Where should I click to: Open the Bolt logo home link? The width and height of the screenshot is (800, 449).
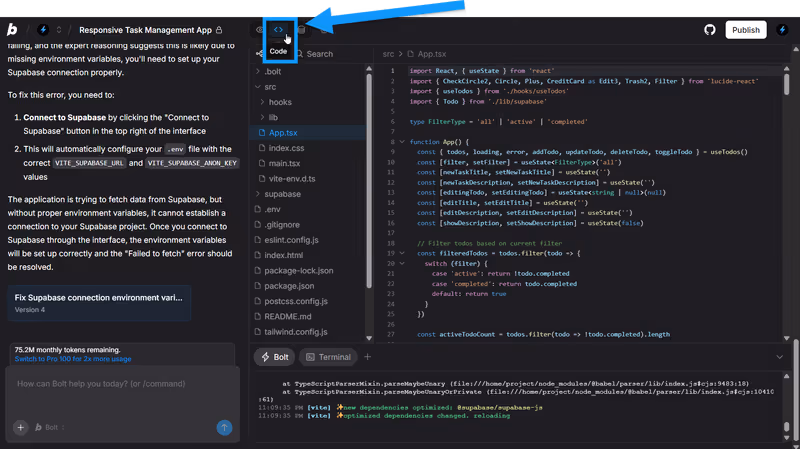(12, 30)
